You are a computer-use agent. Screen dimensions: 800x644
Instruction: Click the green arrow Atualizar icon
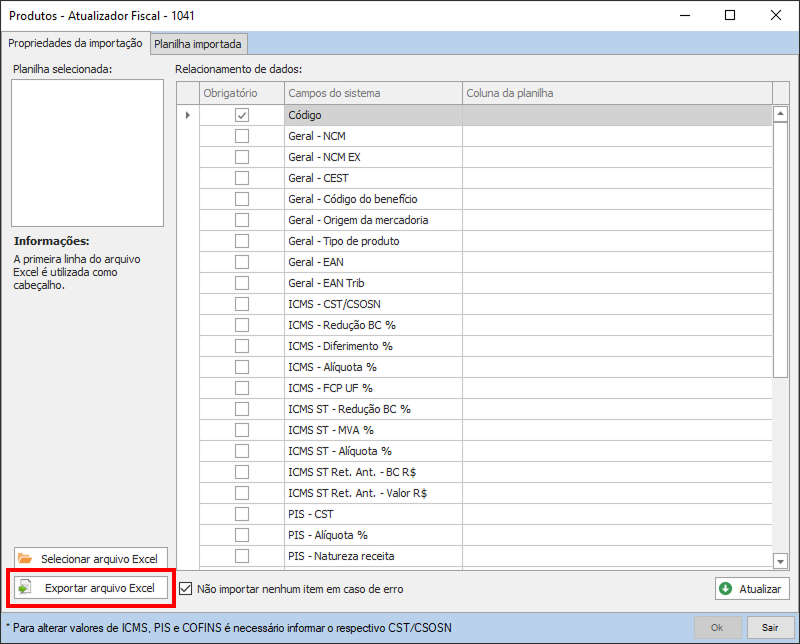(725, 589)
